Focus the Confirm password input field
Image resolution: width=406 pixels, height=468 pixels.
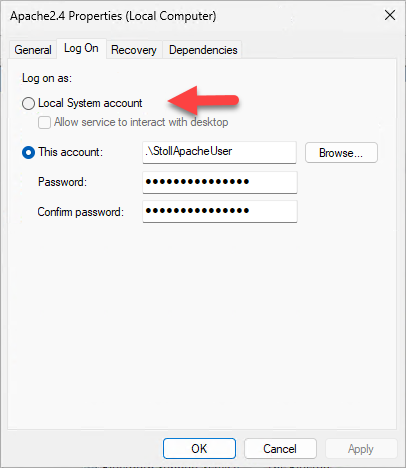click(x=220, y=211)
